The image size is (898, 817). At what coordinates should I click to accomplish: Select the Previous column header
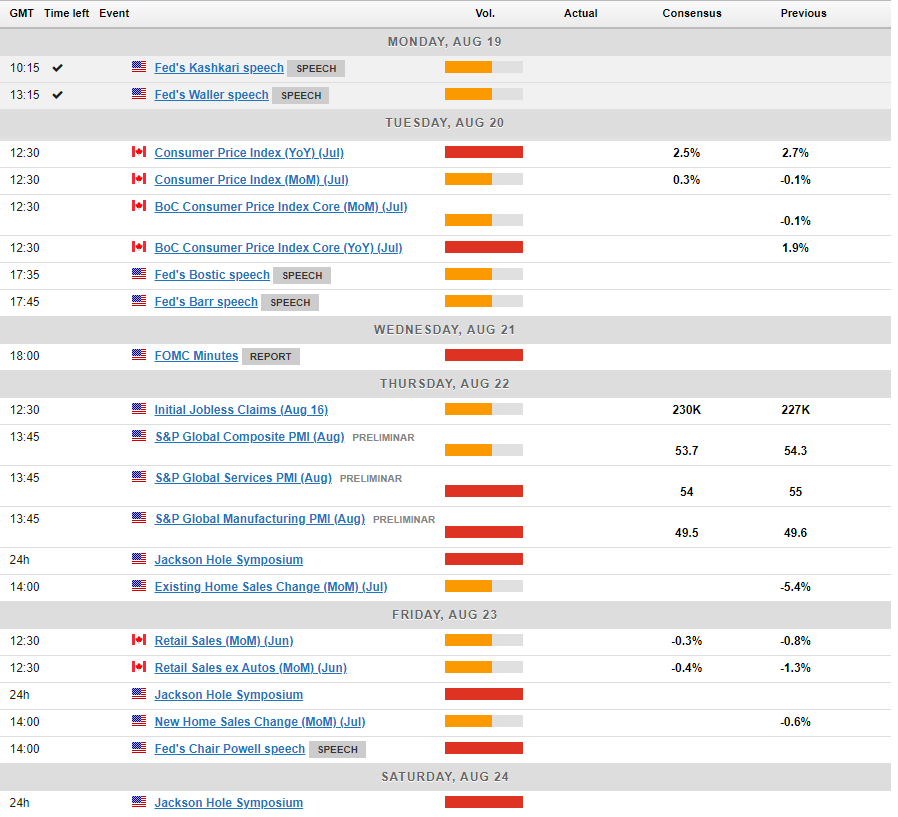(803, 13)
